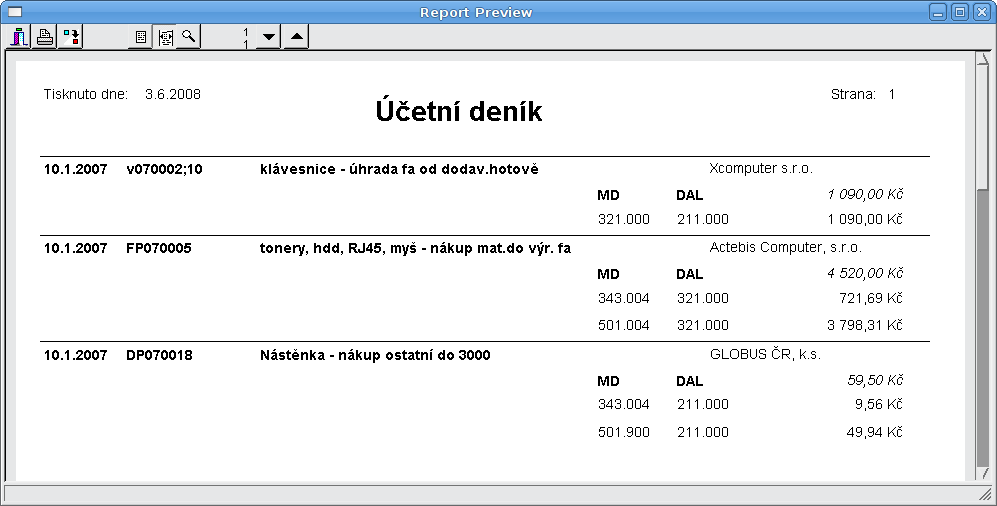Minimize the Report Preview window
This screenshot has height=506, width=997.
click(x=938, y=12)
